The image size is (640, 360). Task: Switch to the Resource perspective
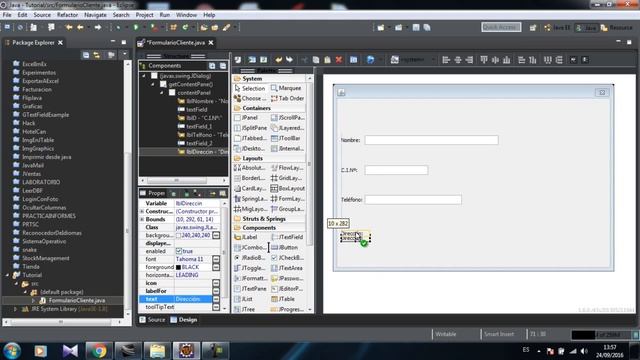[x=616, y=27]
